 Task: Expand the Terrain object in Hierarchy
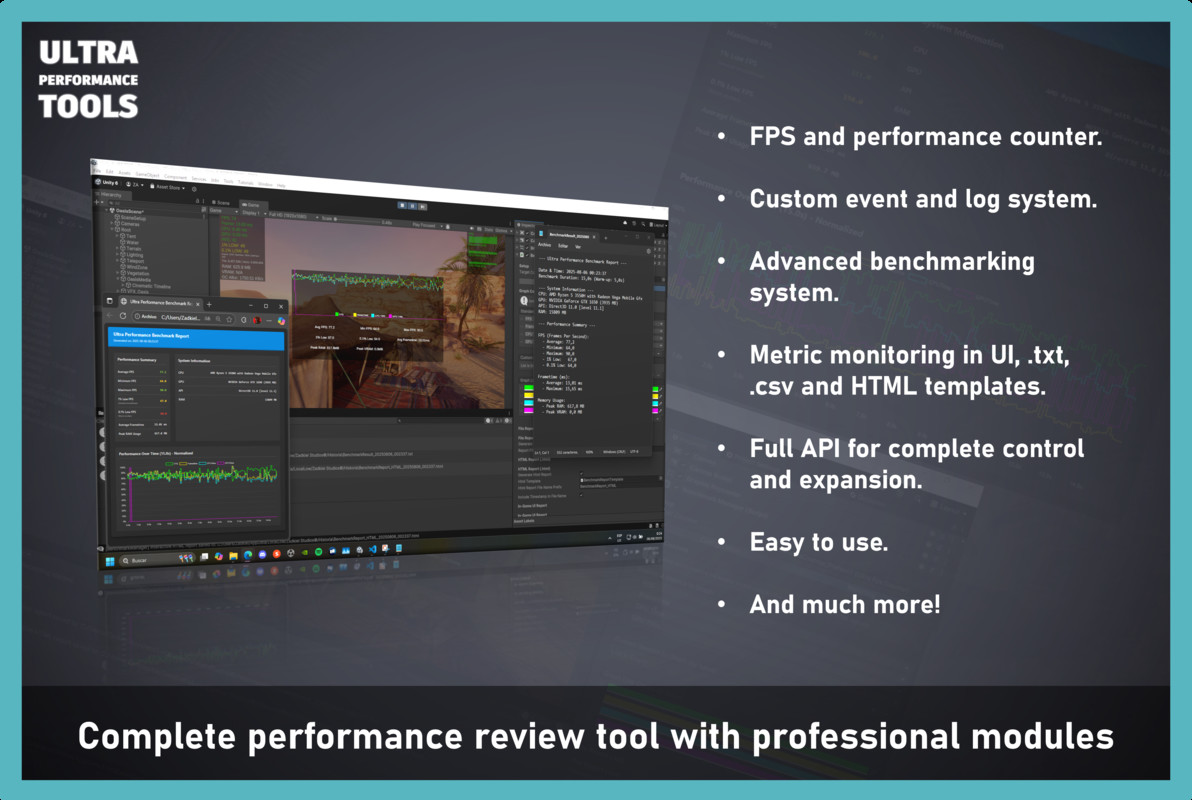click(x=117, y=248)
